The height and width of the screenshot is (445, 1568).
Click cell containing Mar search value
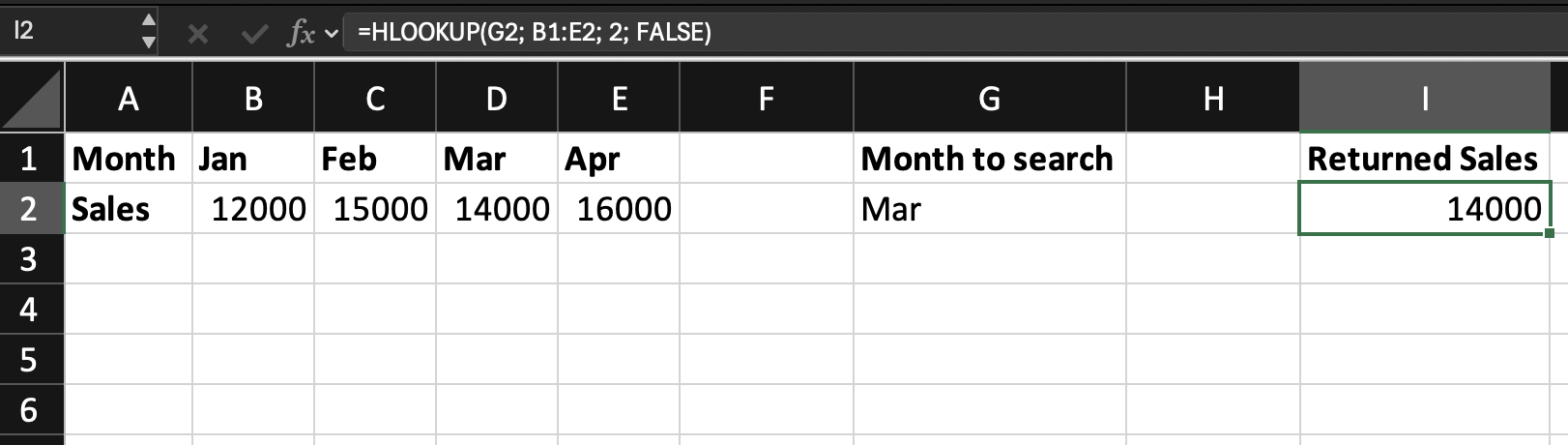989,209
